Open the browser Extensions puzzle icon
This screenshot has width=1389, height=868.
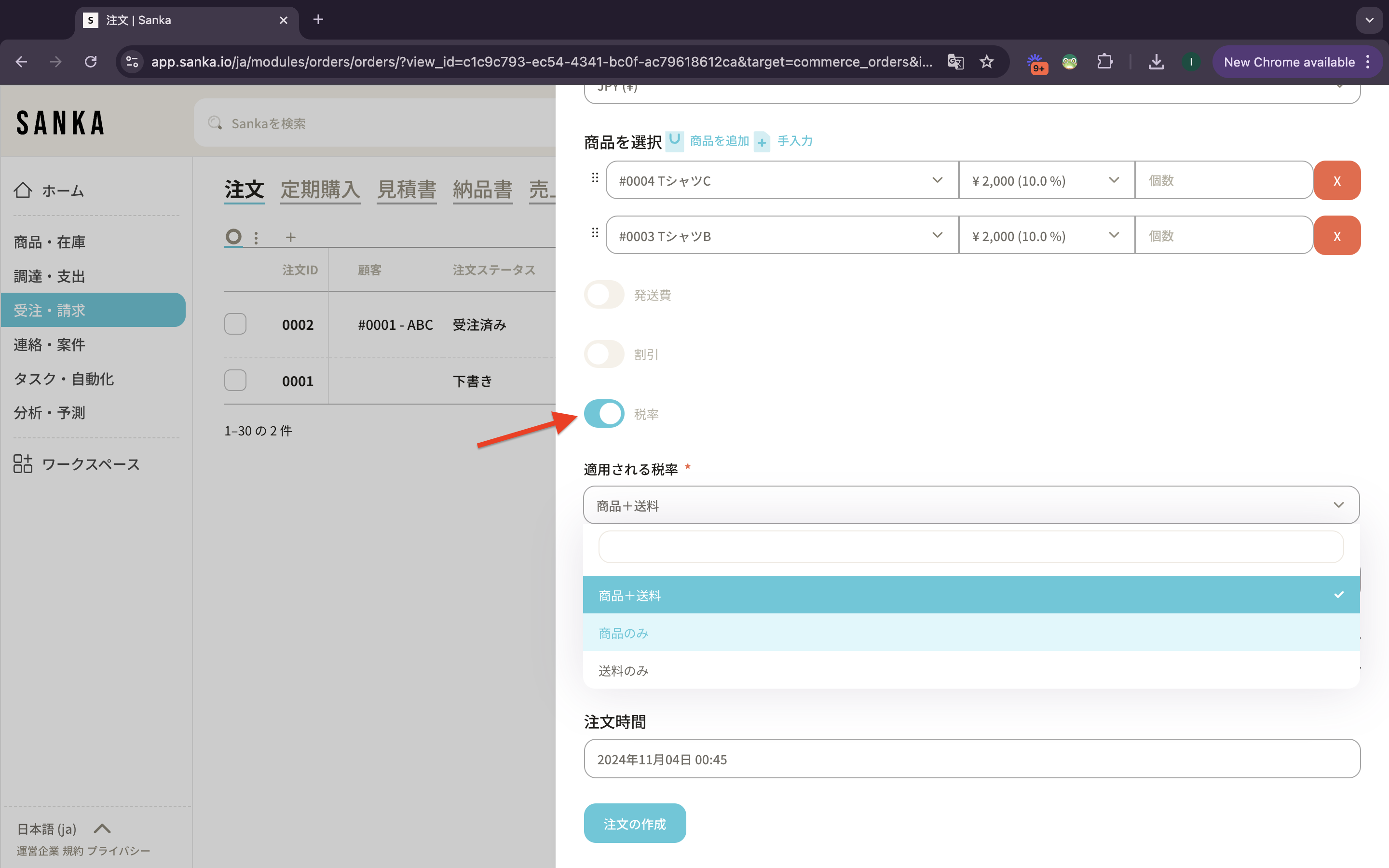(1104, 62)
